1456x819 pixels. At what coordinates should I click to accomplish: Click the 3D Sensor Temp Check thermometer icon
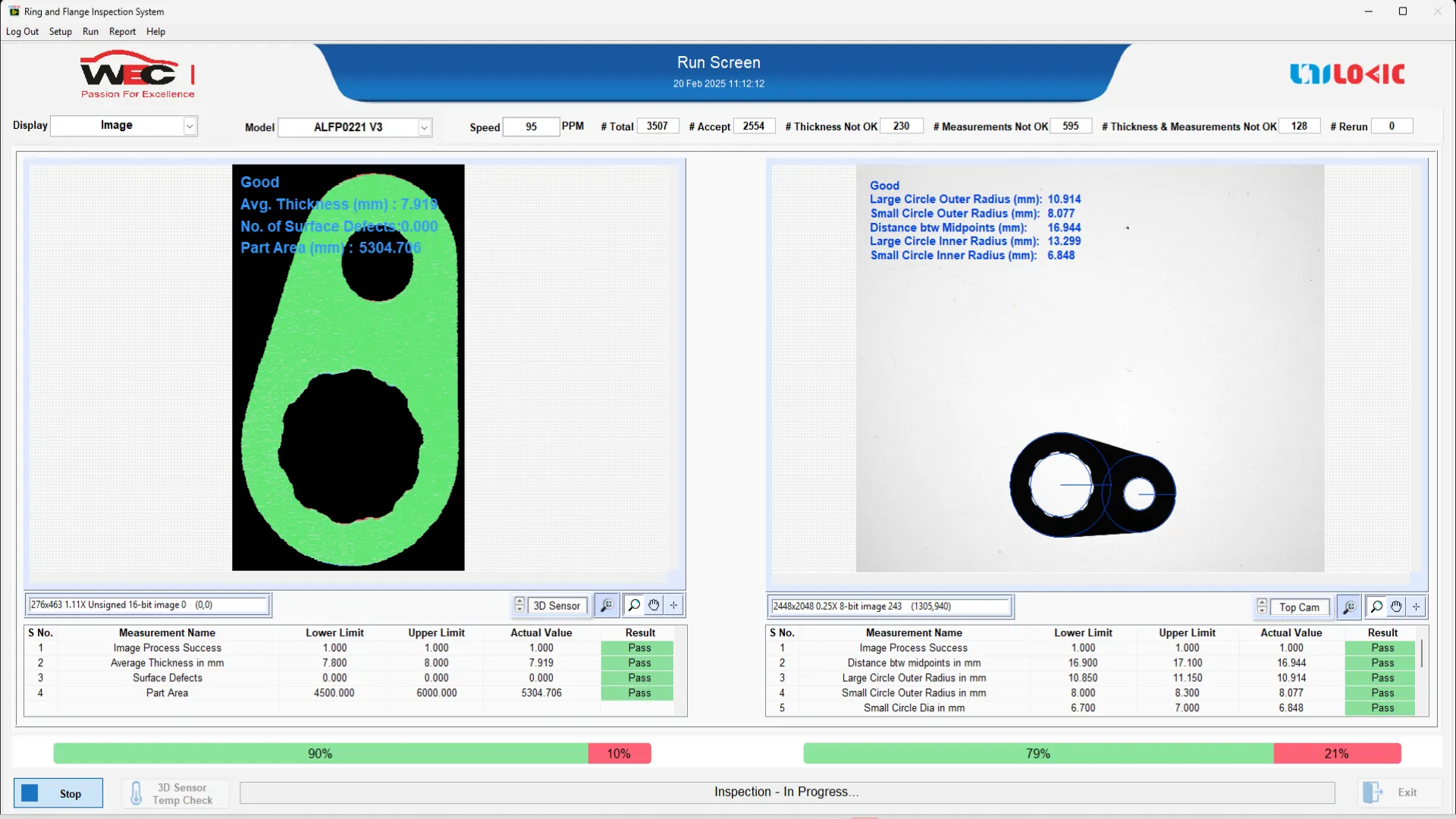tap(136, 793)
